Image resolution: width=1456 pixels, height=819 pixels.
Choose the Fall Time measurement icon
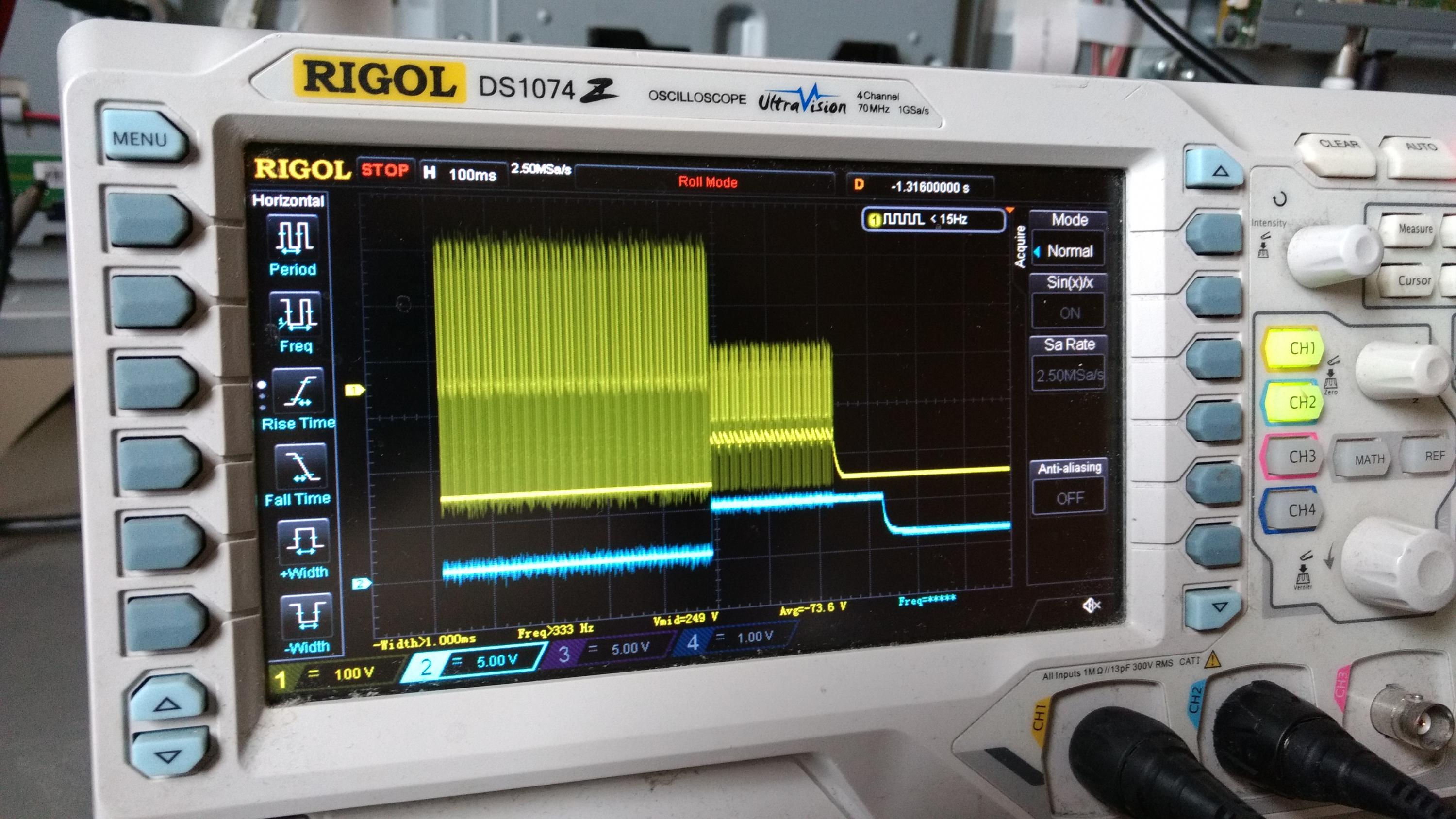coord(301,467)
